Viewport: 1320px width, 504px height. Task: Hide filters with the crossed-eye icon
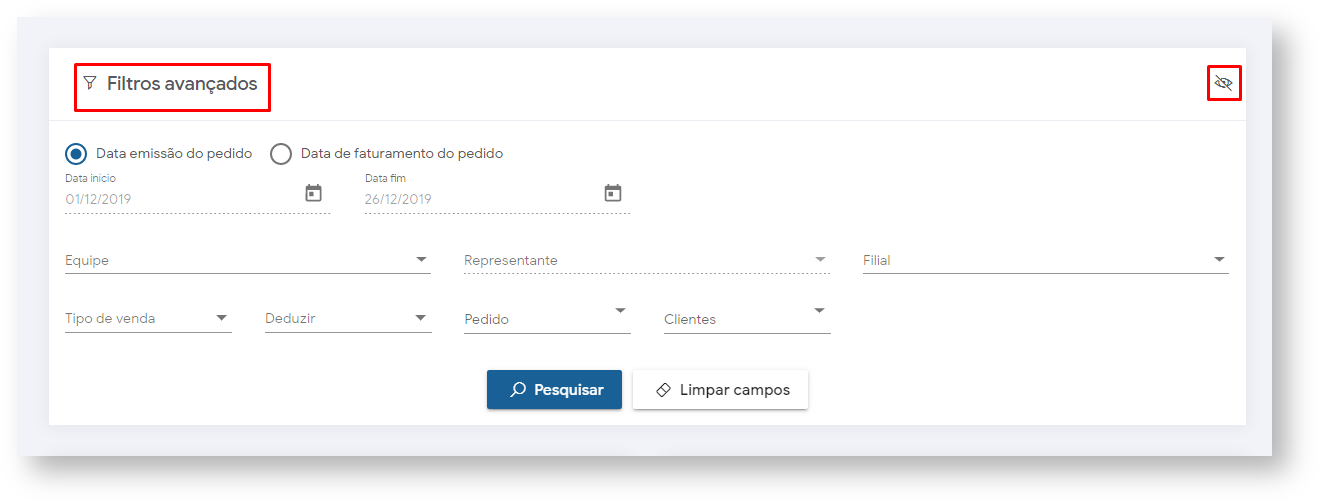[x=1222, y=83]
